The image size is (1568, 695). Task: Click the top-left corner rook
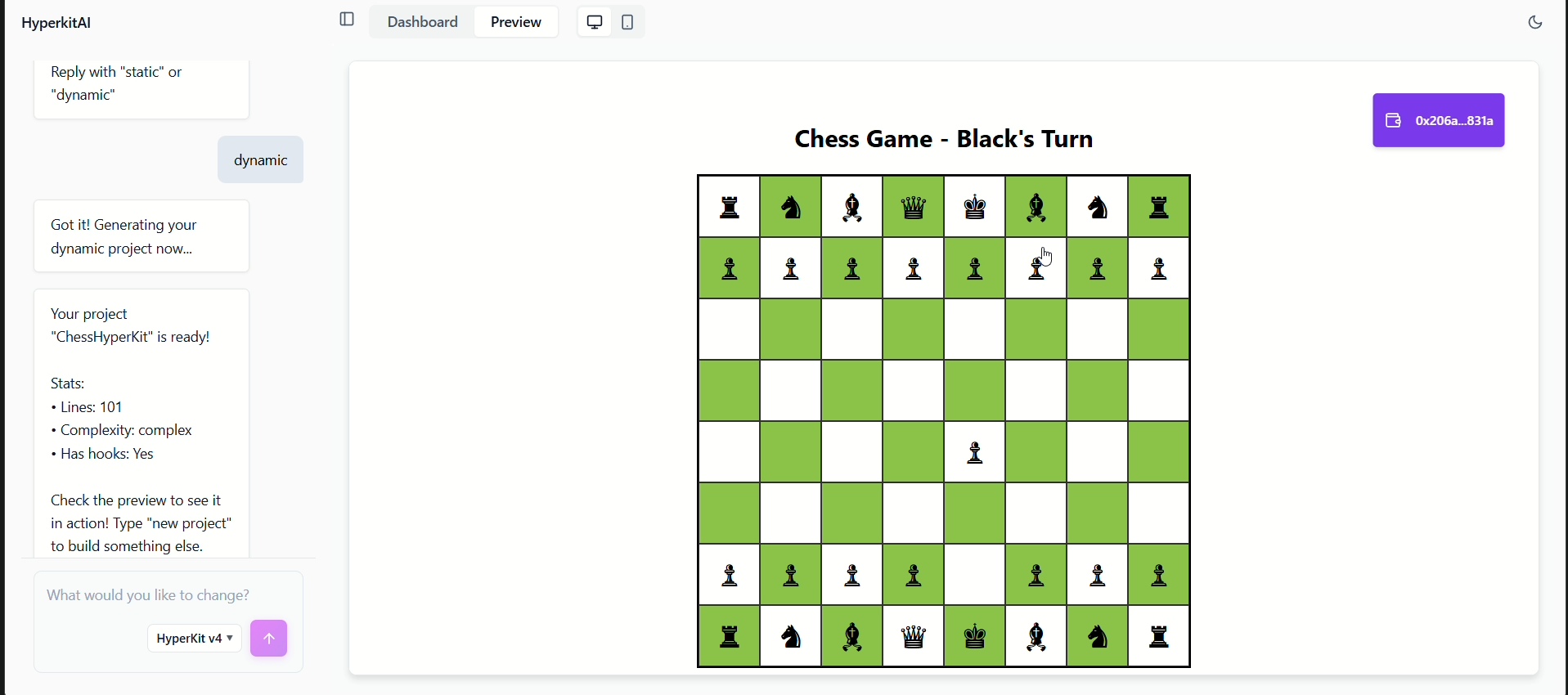pos(730,208)
